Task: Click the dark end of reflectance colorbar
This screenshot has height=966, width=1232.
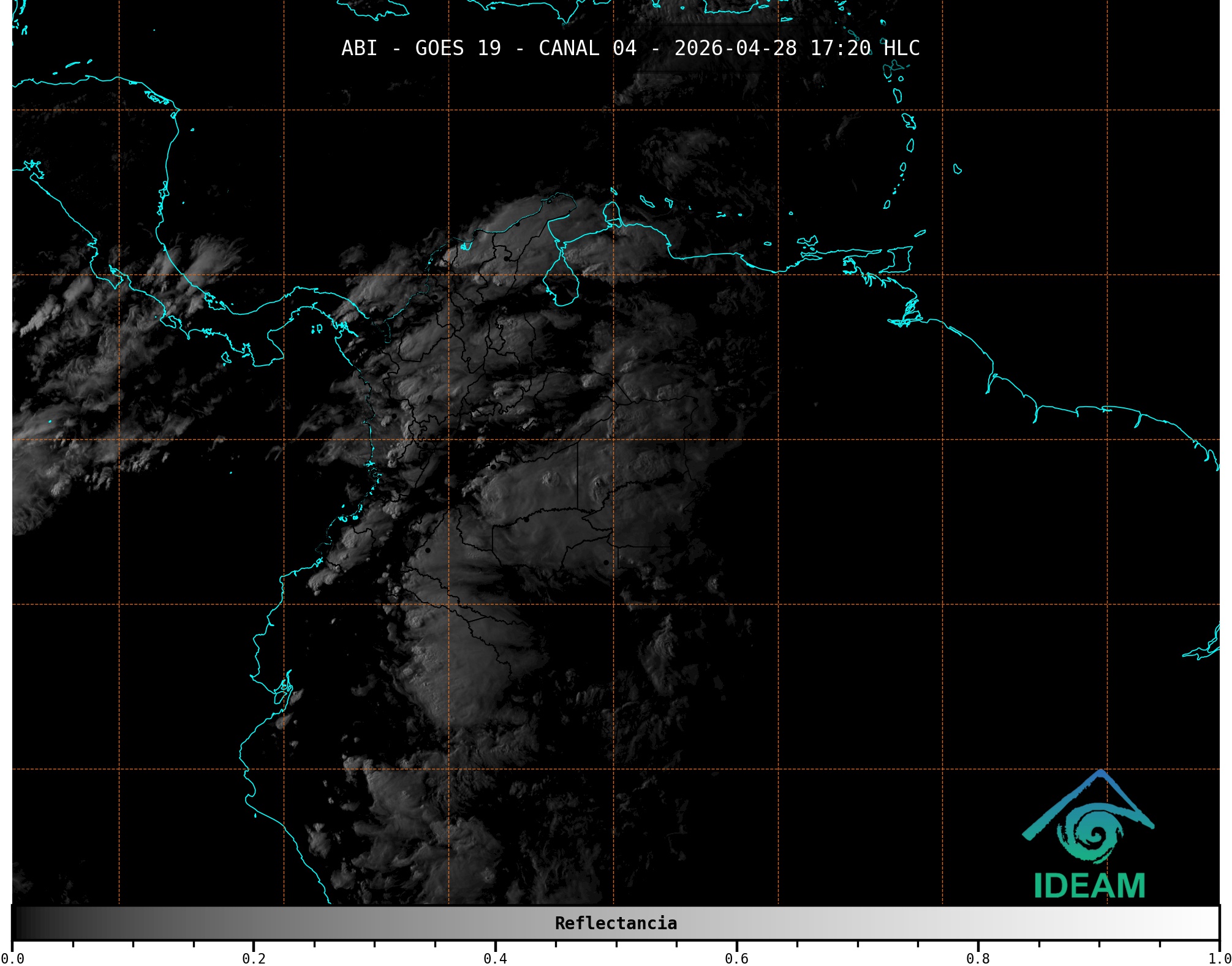Action: [21, 923]
